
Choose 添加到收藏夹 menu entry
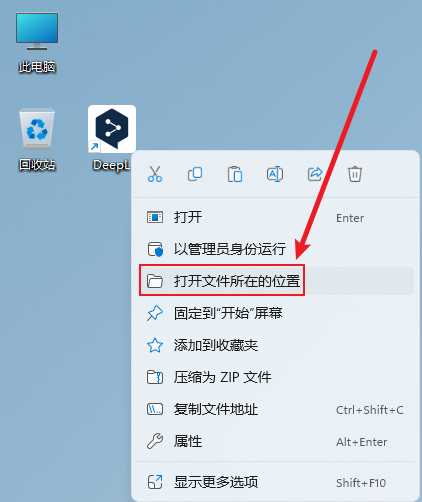(x=275, y=345)
